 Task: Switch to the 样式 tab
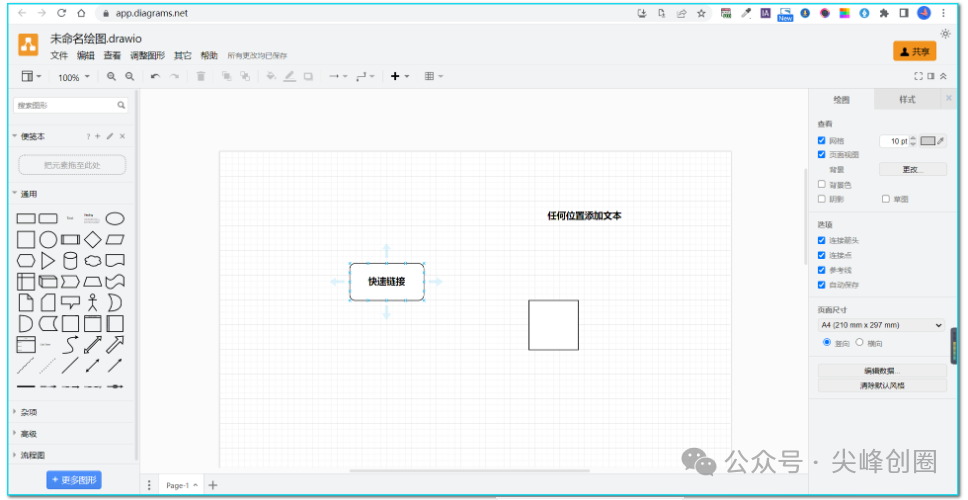pyautogui.click(x=907, y=99)
